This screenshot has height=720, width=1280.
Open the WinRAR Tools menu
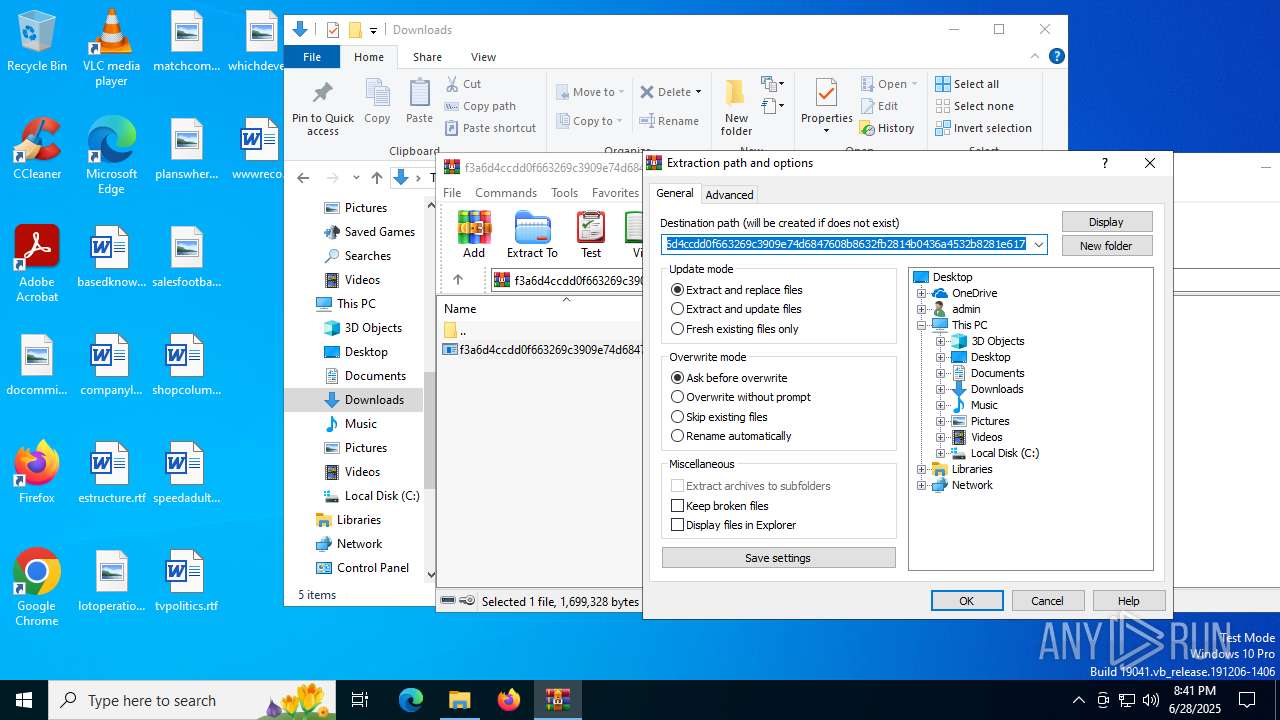[564, 193]
